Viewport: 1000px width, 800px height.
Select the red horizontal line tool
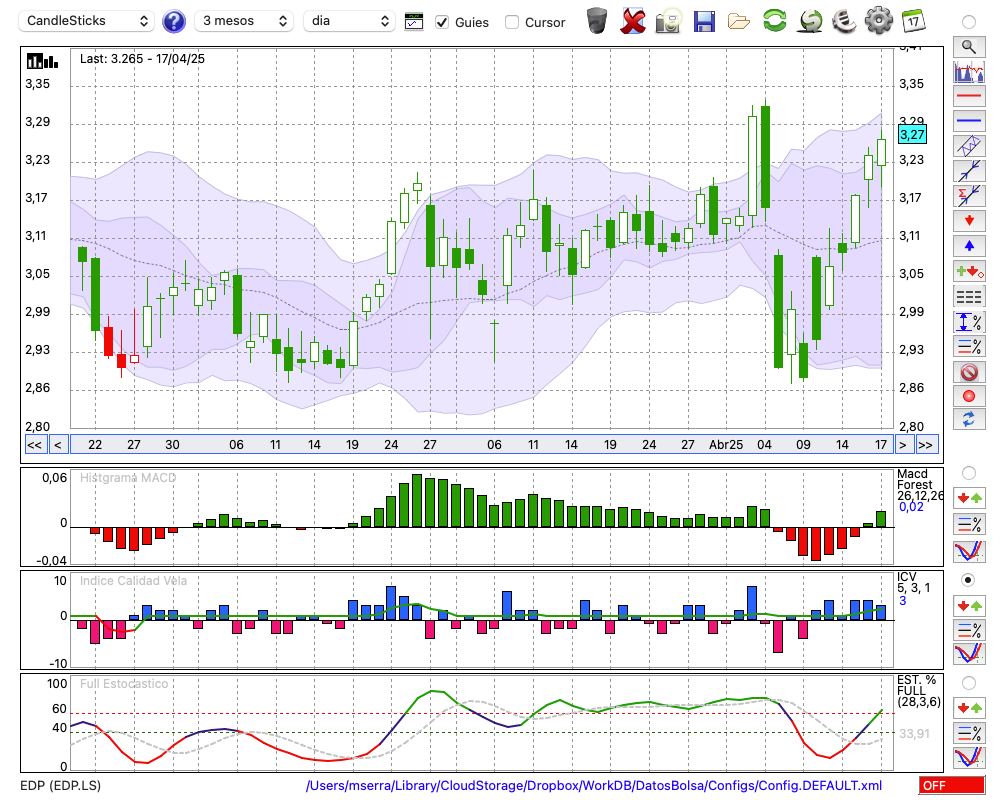click(969, 96)
